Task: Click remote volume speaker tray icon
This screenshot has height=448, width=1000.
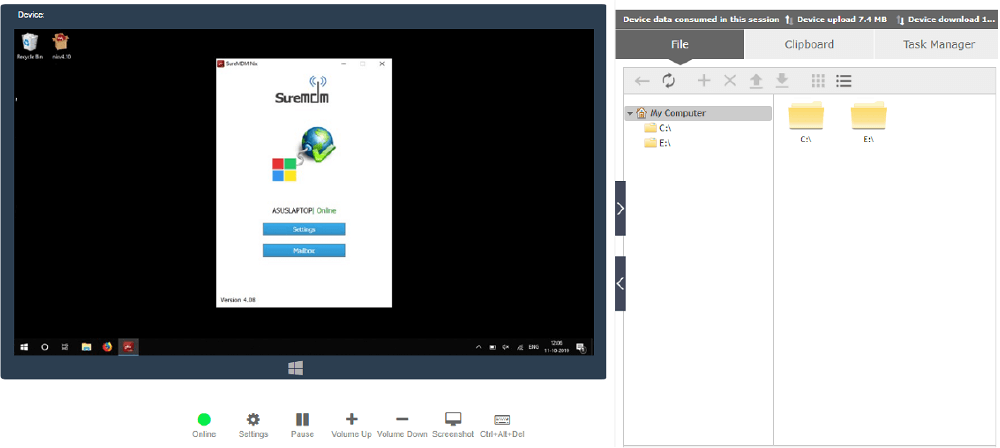Action: (506, 347)
